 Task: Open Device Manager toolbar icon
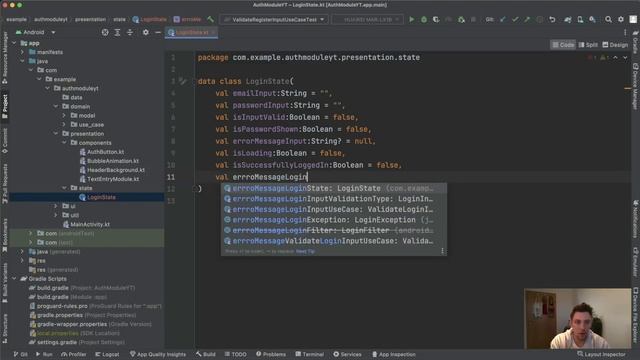click(x=580, y=19)
